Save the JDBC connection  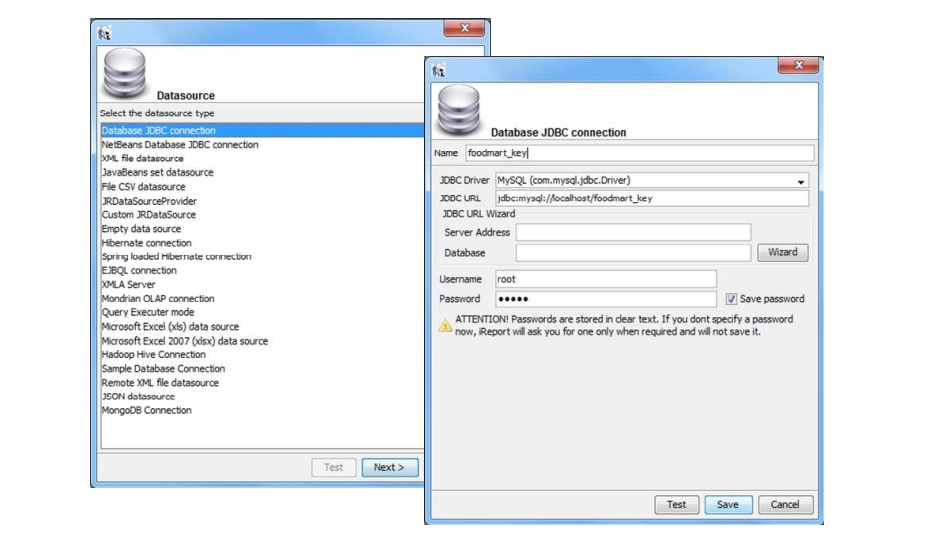click(x=728, y=504)
